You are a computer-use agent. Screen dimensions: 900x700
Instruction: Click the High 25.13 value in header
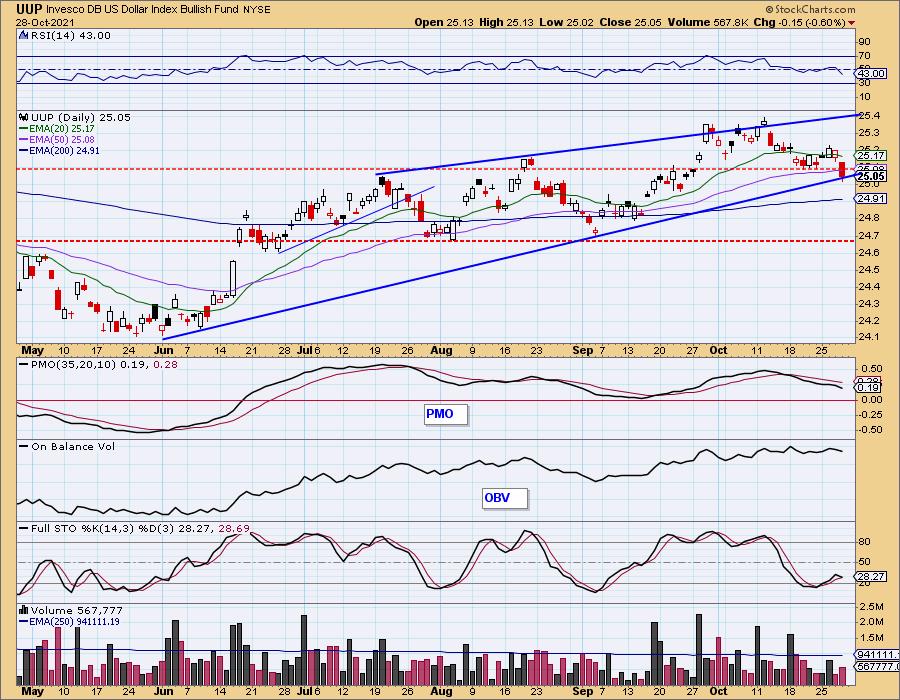506,22
